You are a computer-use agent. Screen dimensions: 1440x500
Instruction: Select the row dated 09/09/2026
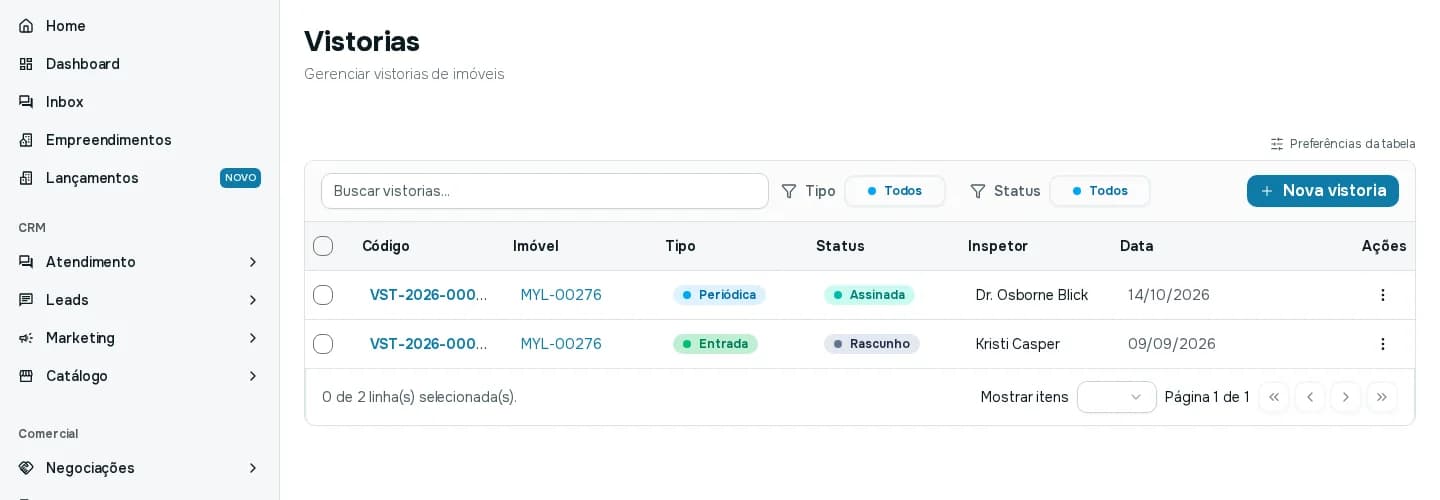(323, 344)
